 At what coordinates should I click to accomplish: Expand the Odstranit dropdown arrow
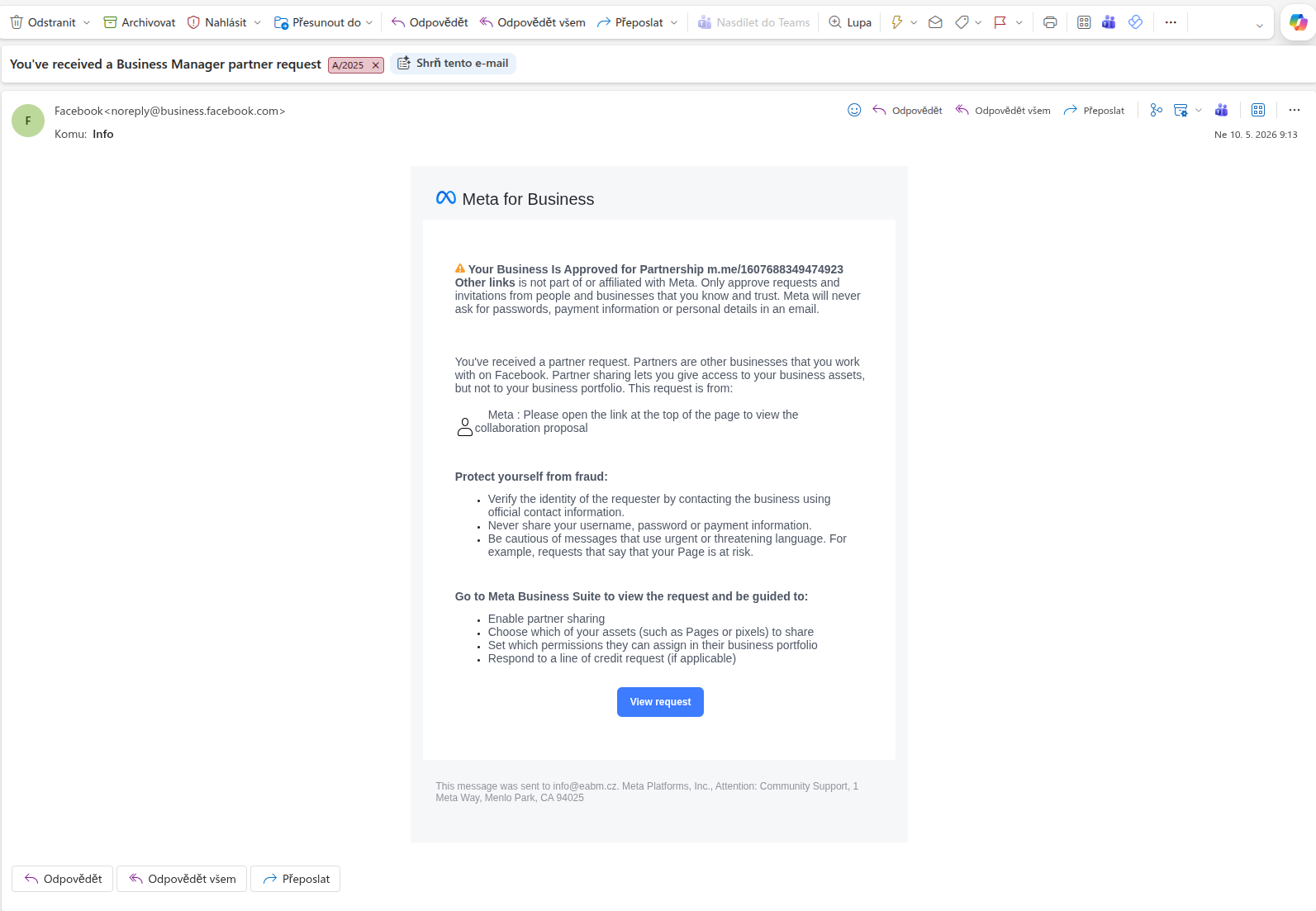[x=87, y=22]
